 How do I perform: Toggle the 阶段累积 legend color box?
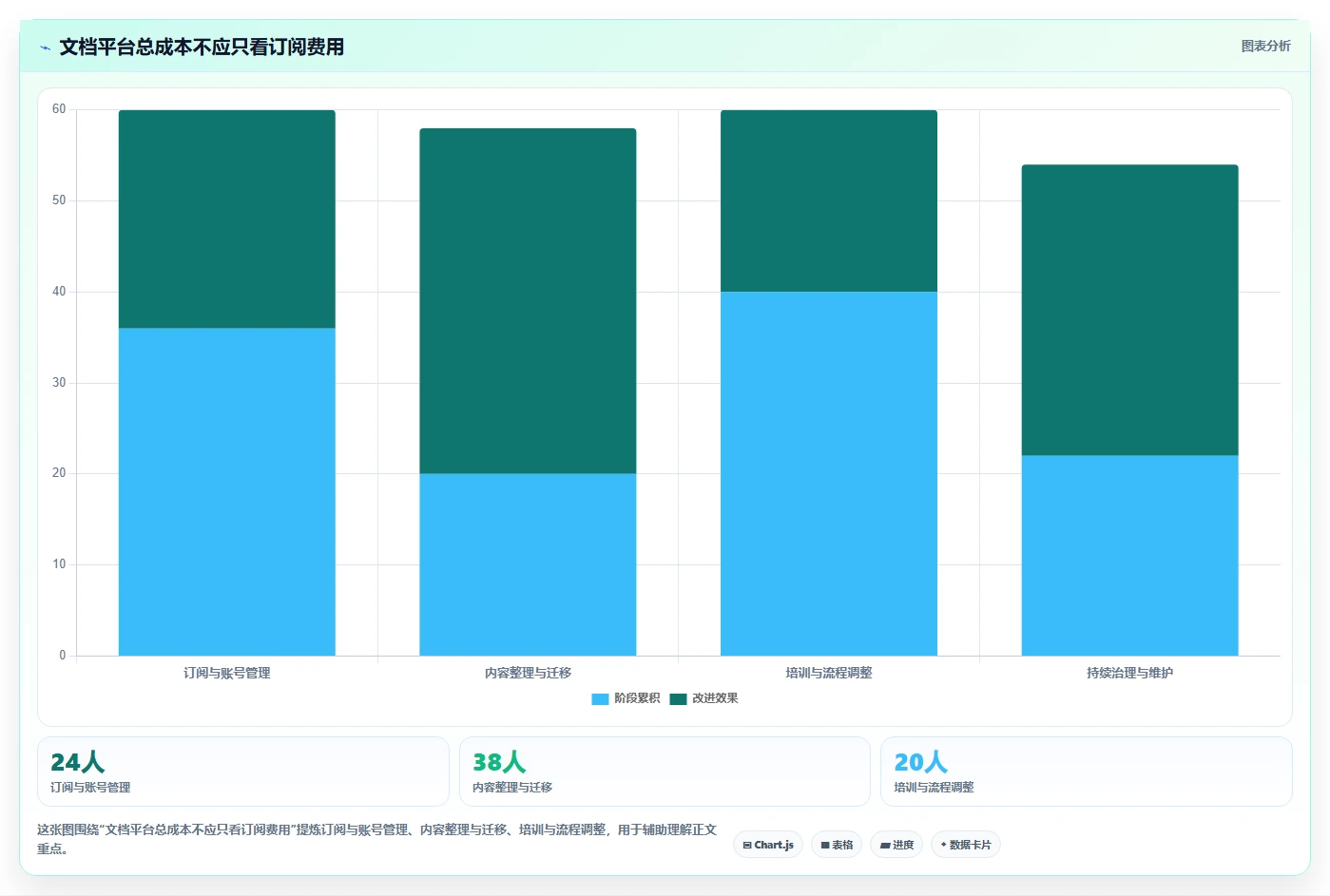pos(600,699)
